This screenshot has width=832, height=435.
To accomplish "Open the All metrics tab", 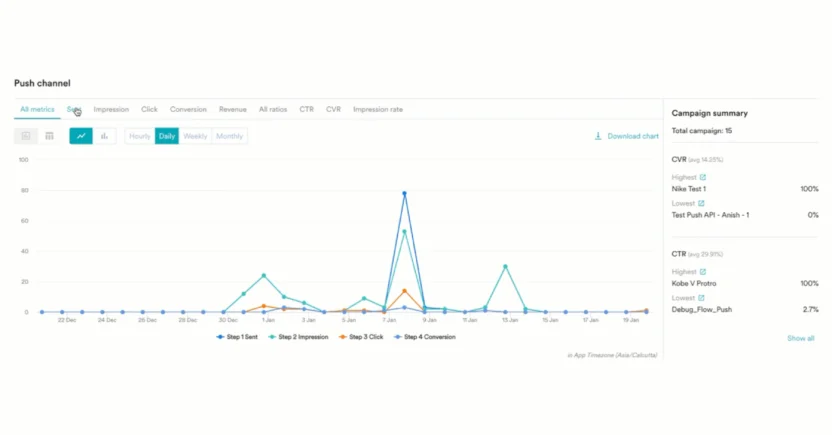I will [x=37, y=109].
